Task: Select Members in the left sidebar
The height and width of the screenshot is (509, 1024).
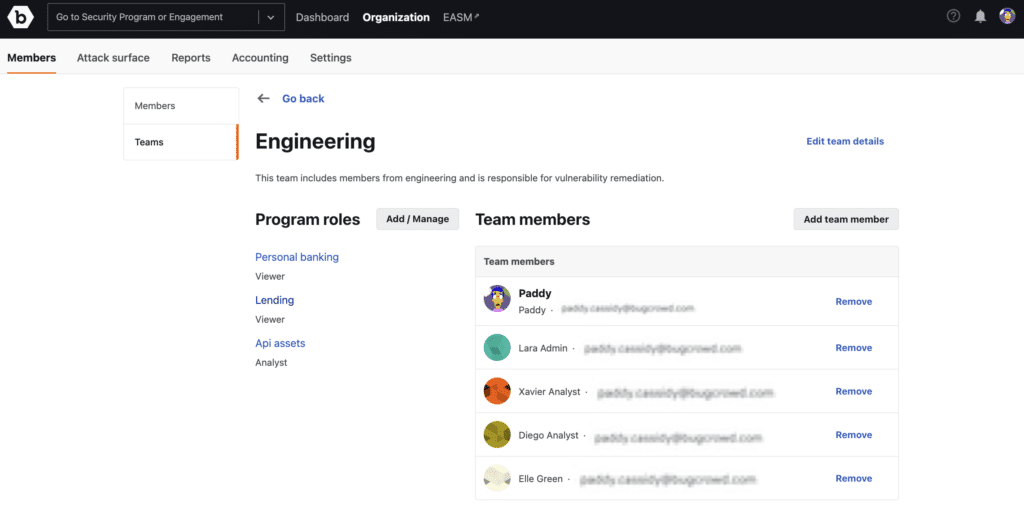Action: click(x=155, y=106)
